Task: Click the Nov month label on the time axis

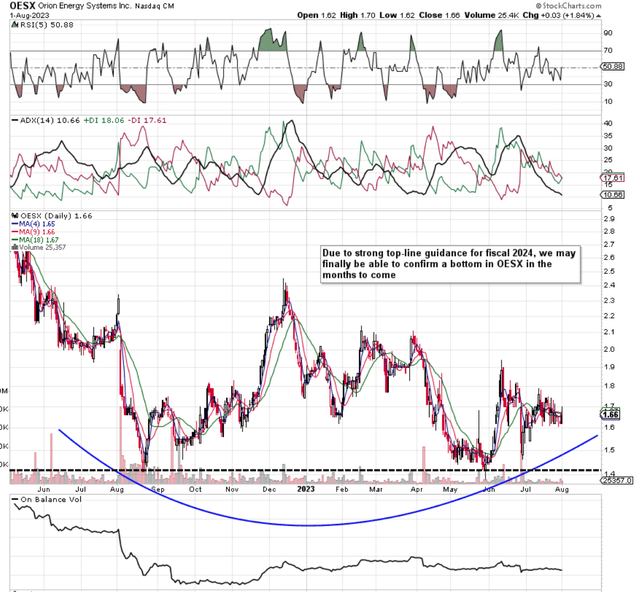Action: [x=231, y=489]
